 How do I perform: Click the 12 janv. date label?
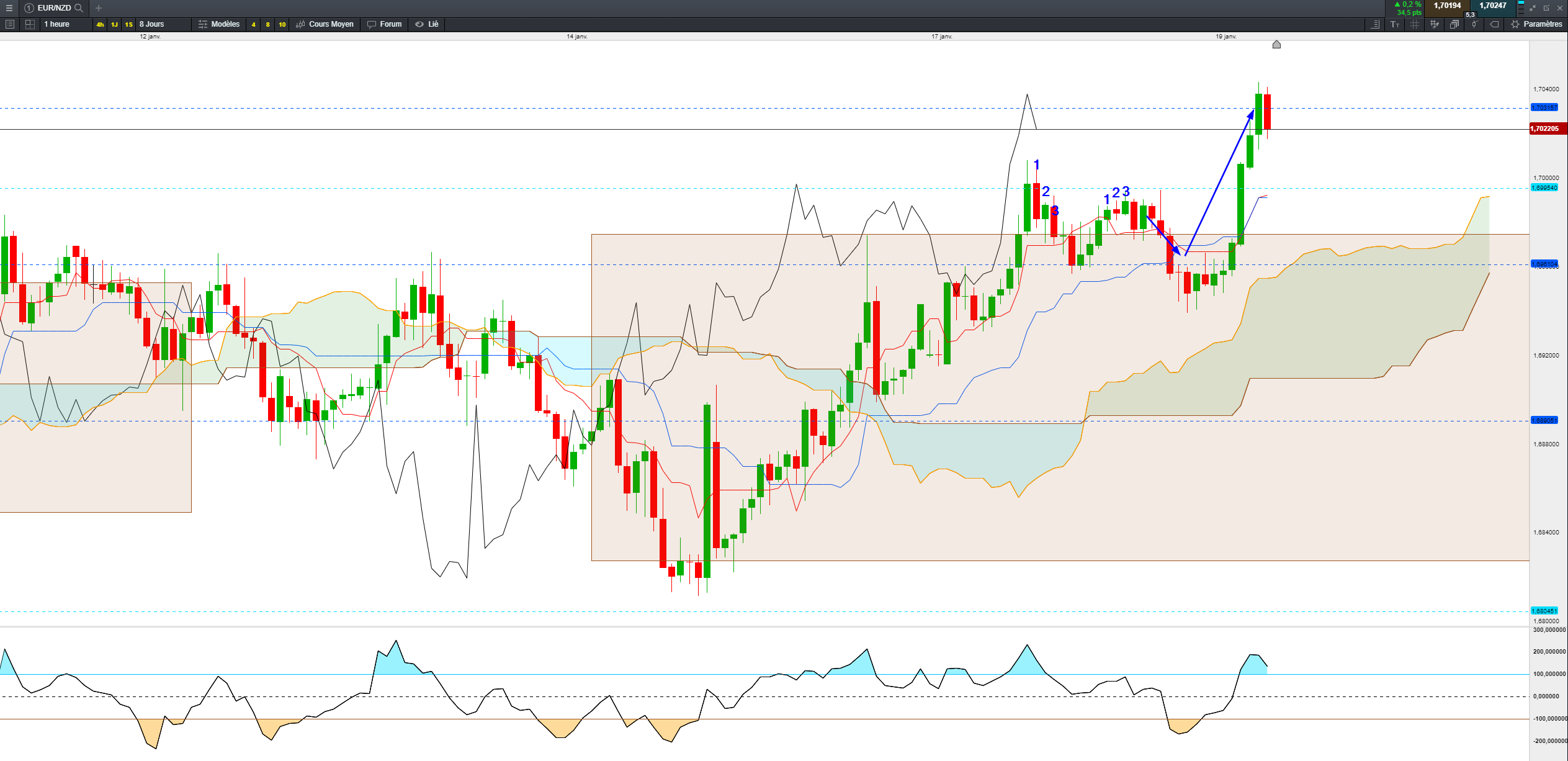tap(150, 37)
